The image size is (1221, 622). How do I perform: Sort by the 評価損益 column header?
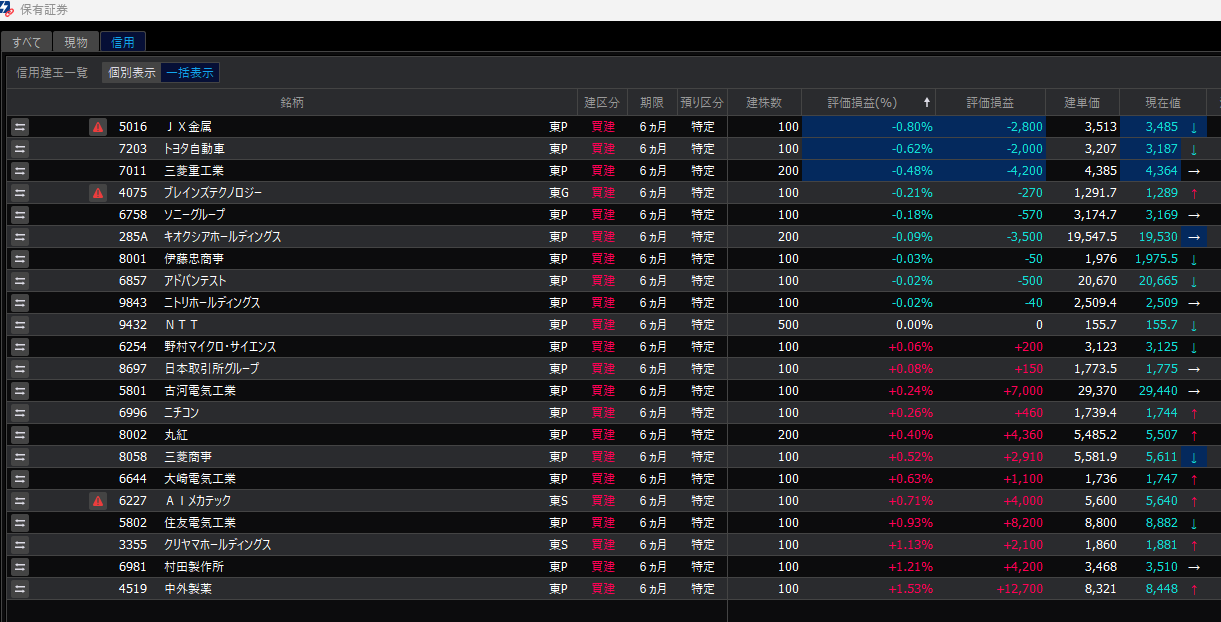click(x=990, y=103)
